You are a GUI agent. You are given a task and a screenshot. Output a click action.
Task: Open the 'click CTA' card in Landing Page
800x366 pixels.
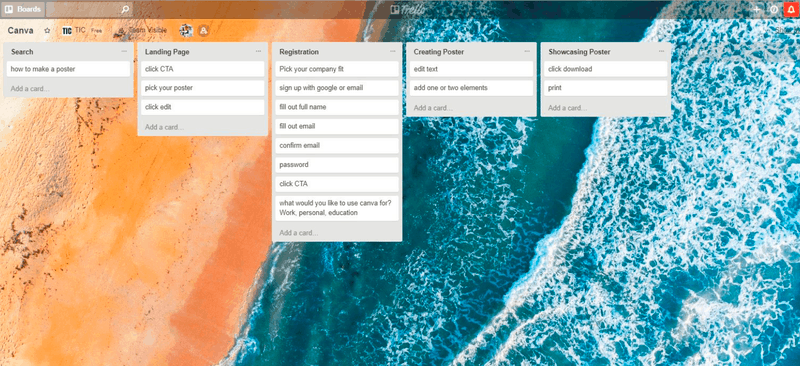click(203, 69)
